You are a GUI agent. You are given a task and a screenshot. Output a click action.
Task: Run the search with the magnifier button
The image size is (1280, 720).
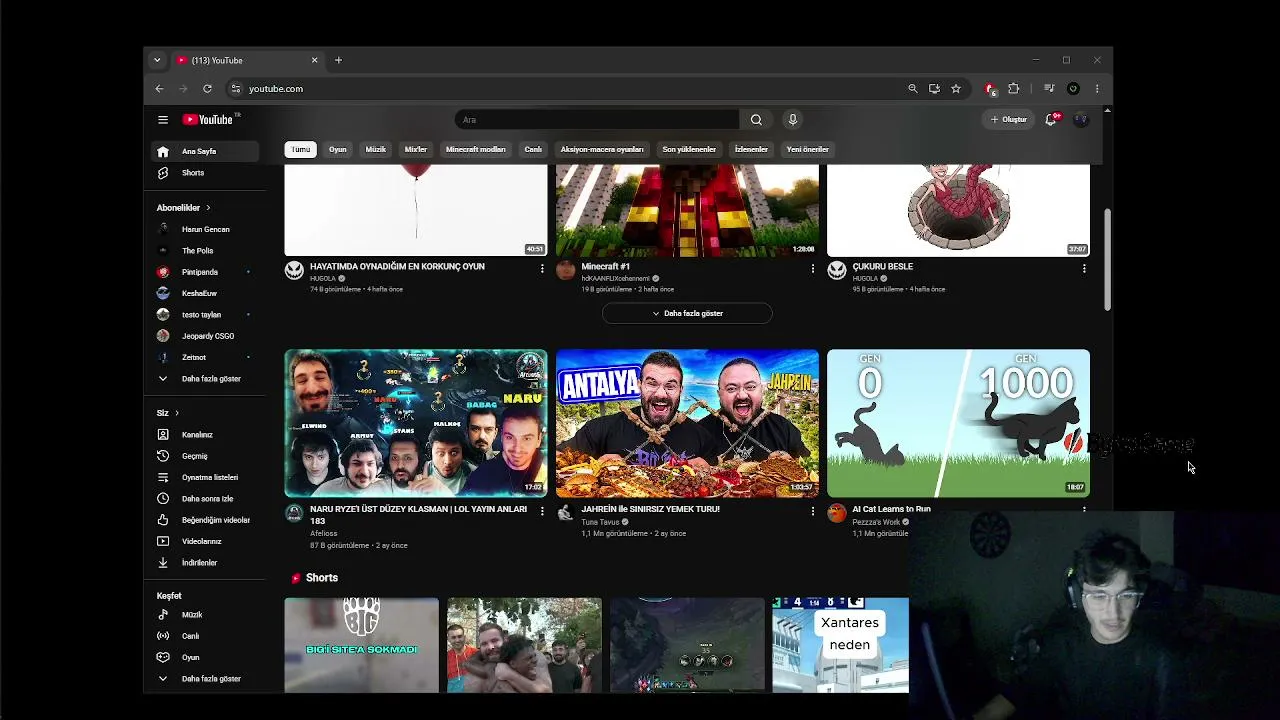tap(756, 120)
